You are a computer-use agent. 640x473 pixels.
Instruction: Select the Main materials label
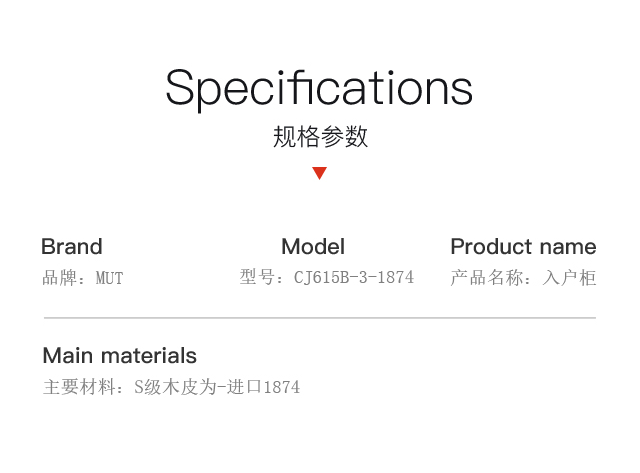click(120, 355)
